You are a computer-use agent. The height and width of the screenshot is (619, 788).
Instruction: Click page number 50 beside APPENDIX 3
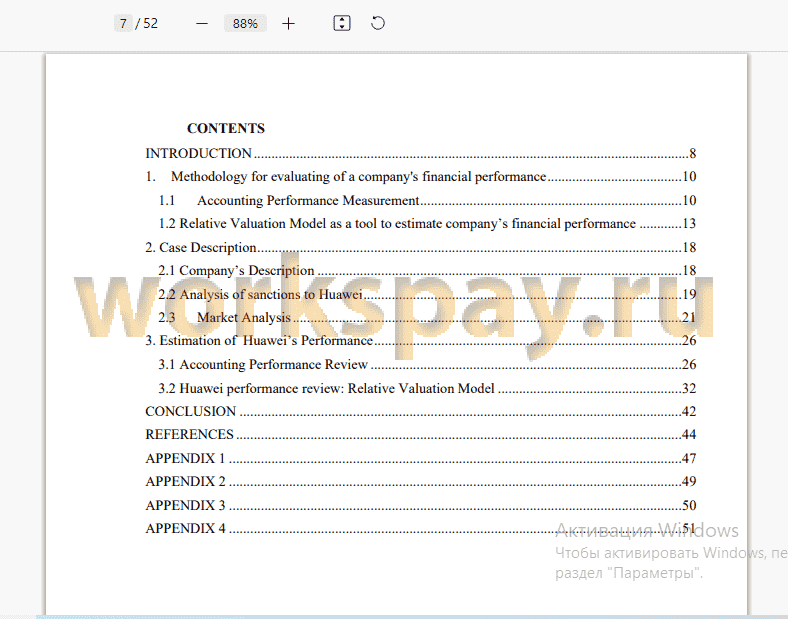[689, 505]
